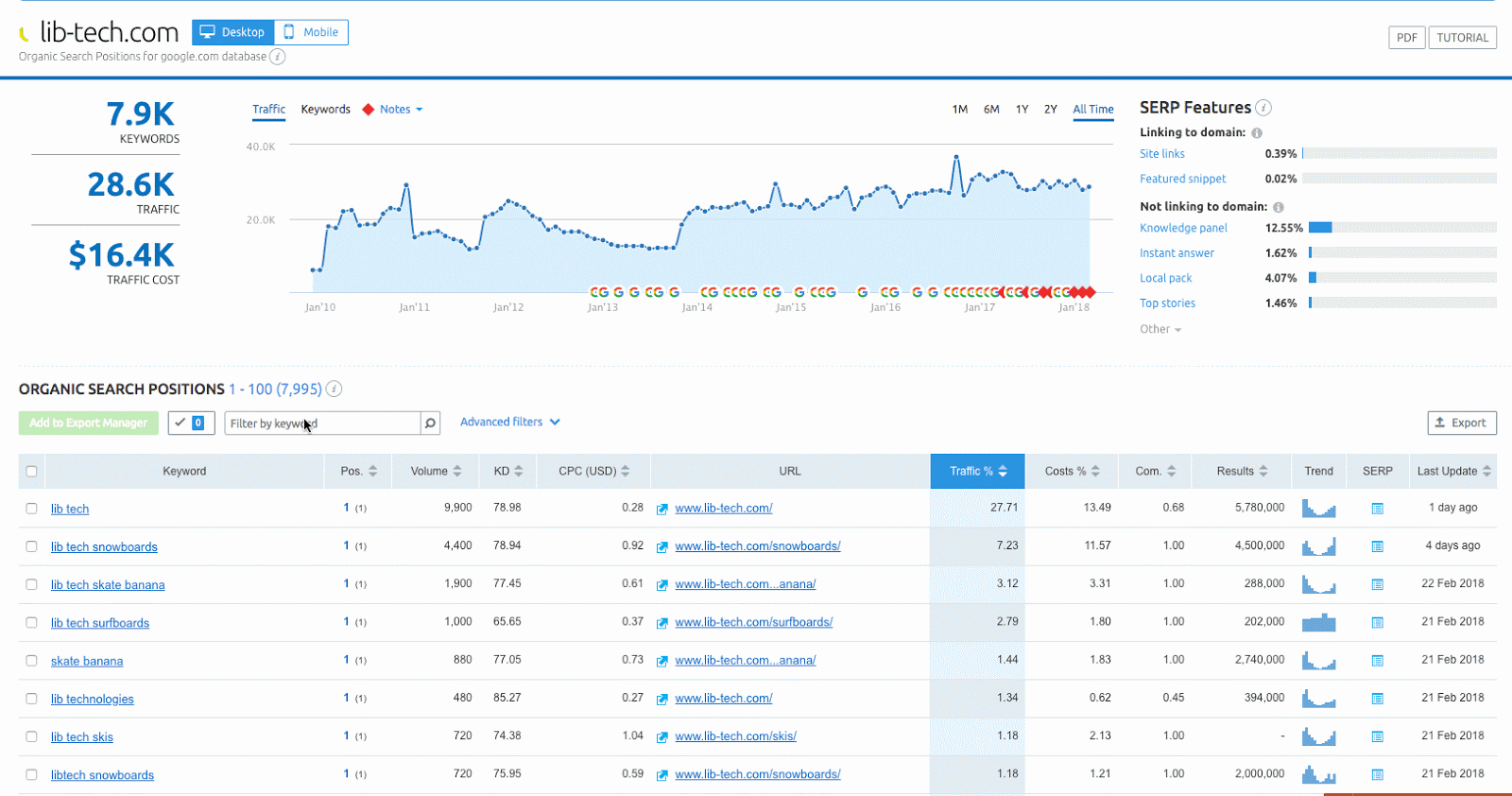This screenshot has width=1512, height=796.
Task: Check the lib tech snowboards row
Action: pyautogui.click(x=31, y=546)
